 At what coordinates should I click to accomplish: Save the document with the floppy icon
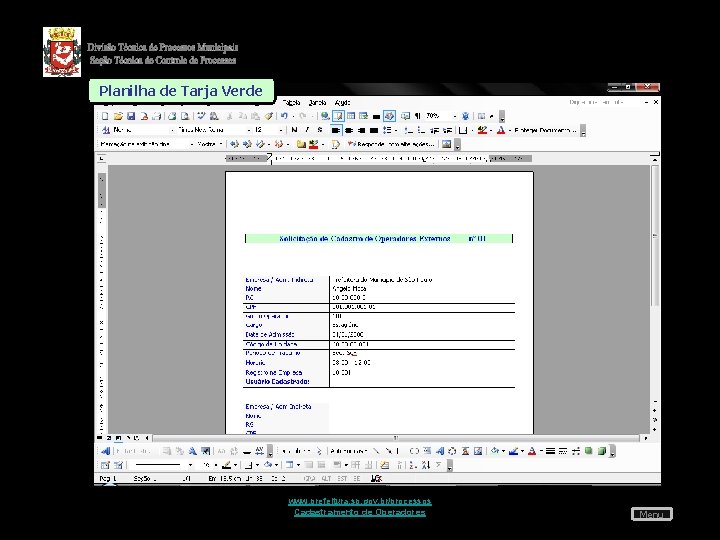click(x=131, y=116)
